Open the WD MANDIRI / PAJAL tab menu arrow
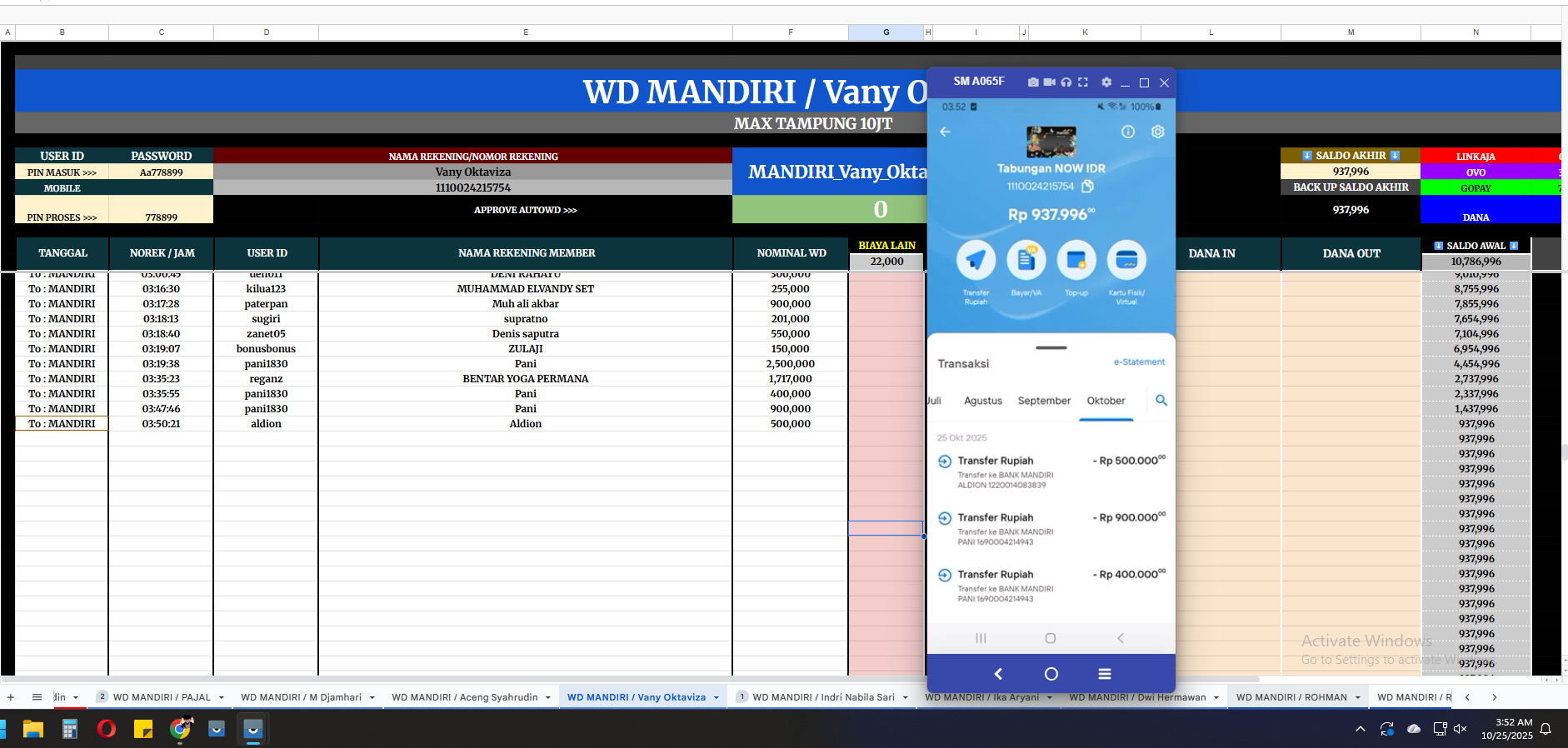The image size is (1568, 748). [x=222, y=698]
